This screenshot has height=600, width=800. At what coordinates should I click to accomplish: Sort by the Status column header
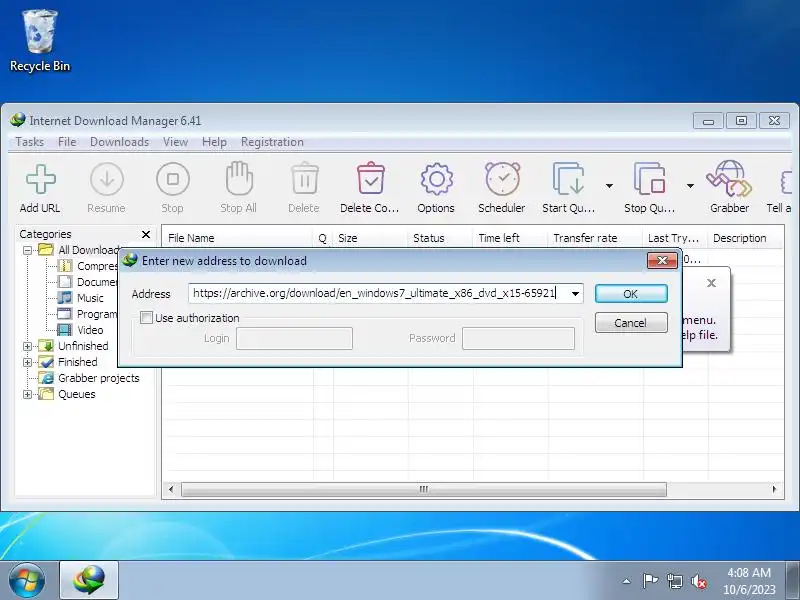click(x=440, y=238)
